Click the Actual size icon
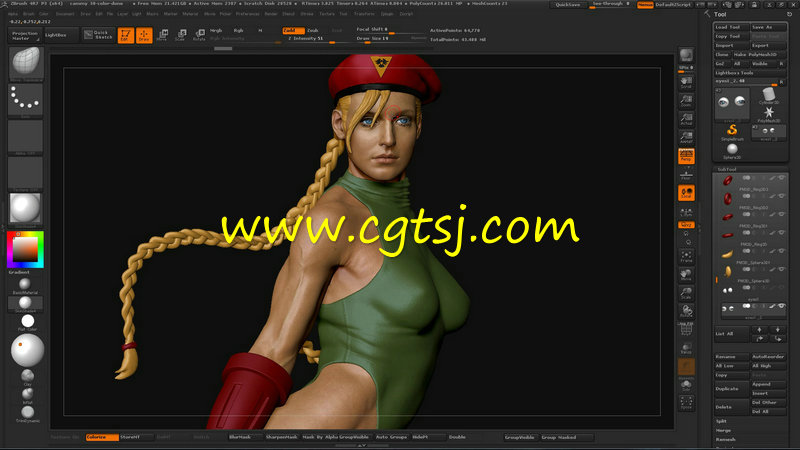 tap(686, 119)
